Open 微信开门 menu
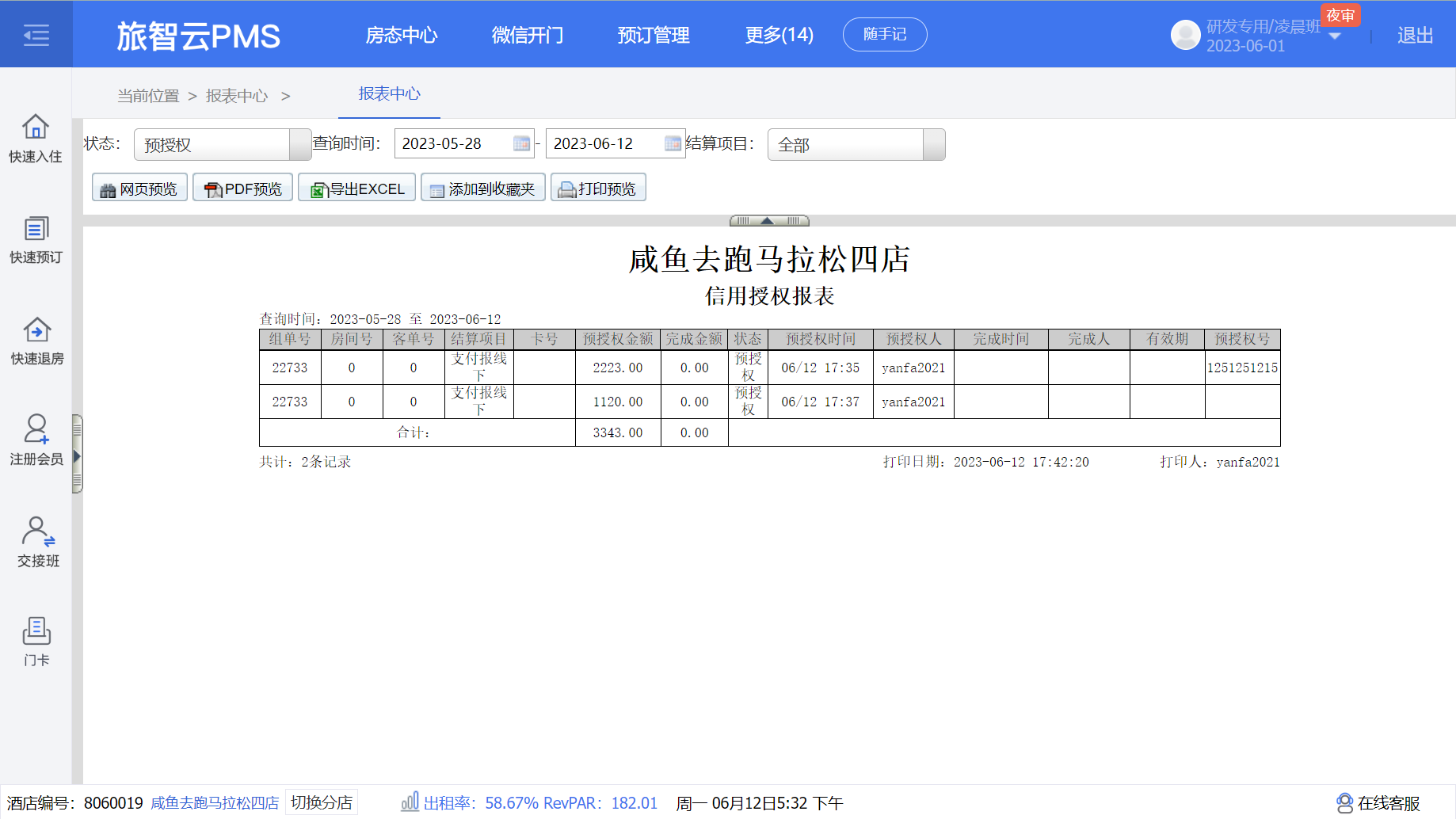 (x=528, y=35)
